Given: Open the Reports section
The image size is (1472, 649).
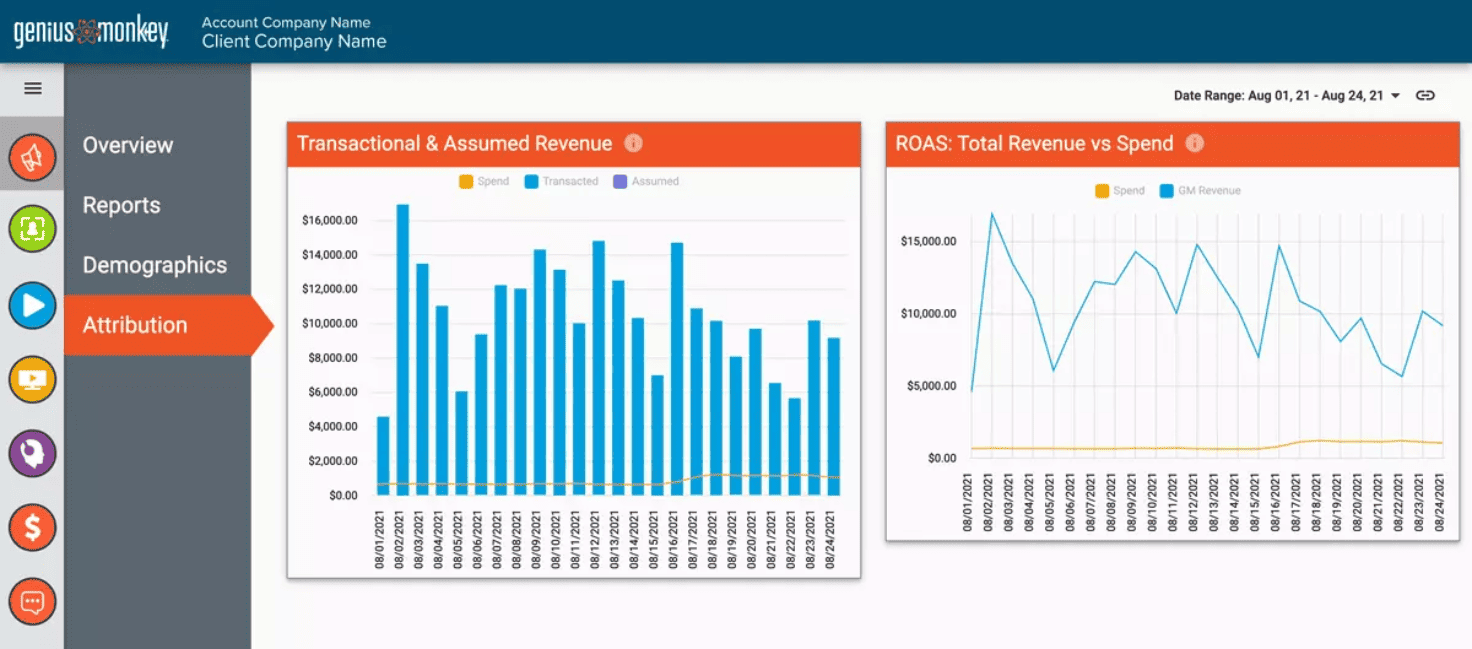Looking at the screenshot, I should point(121,205).
